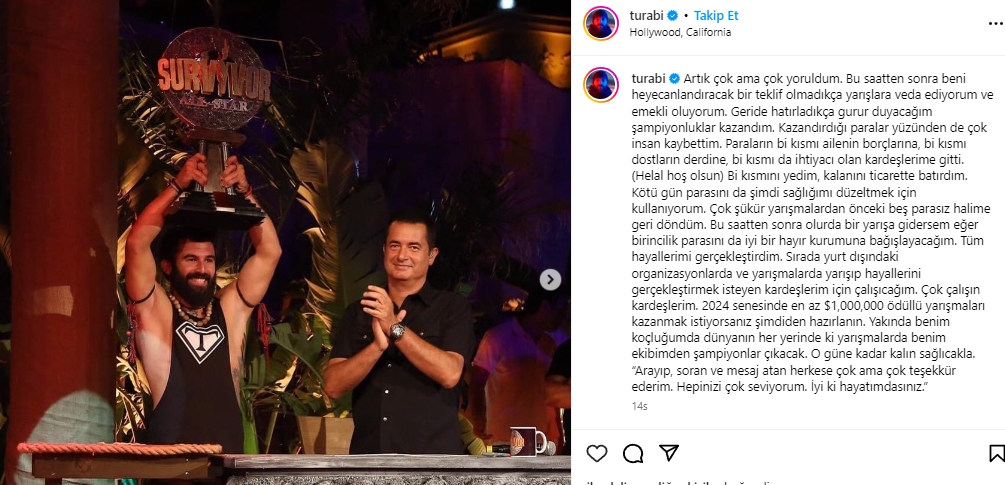Advance to the next photo with arrow

[x=550, y=279]
